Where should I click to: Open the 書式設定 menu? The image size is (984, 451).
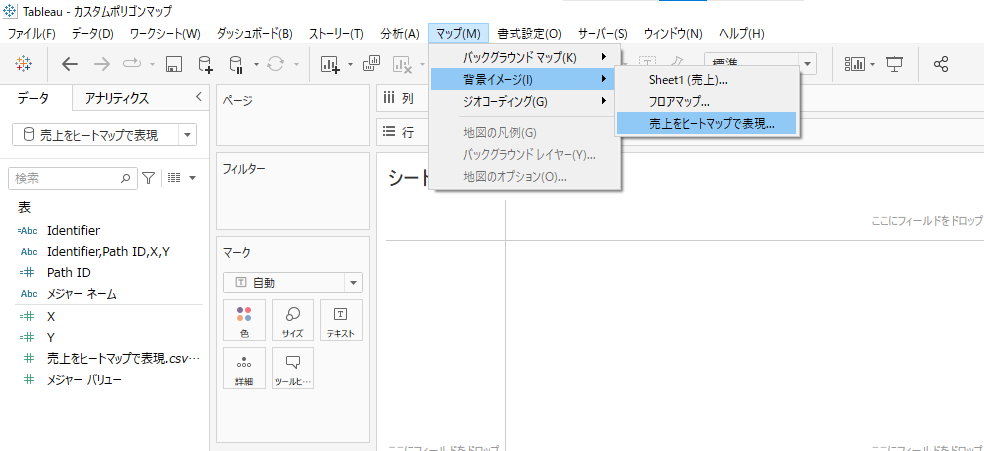tap(529, 34)
